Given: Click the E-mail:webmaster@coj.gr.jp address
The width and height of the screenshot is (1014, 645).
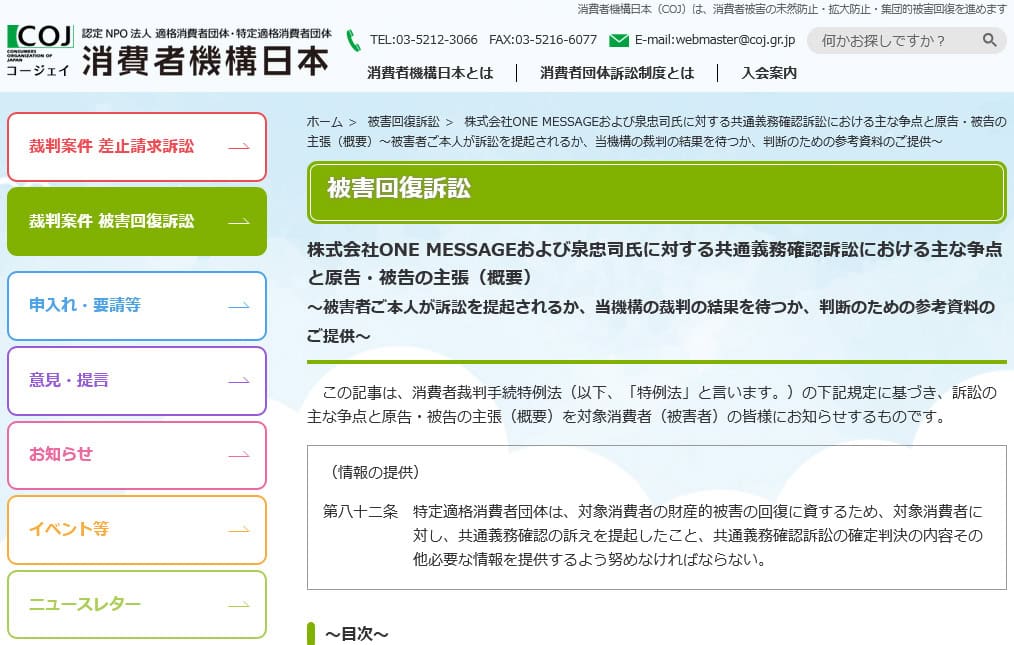Looking at the screenshot, I should coord(715,39).
